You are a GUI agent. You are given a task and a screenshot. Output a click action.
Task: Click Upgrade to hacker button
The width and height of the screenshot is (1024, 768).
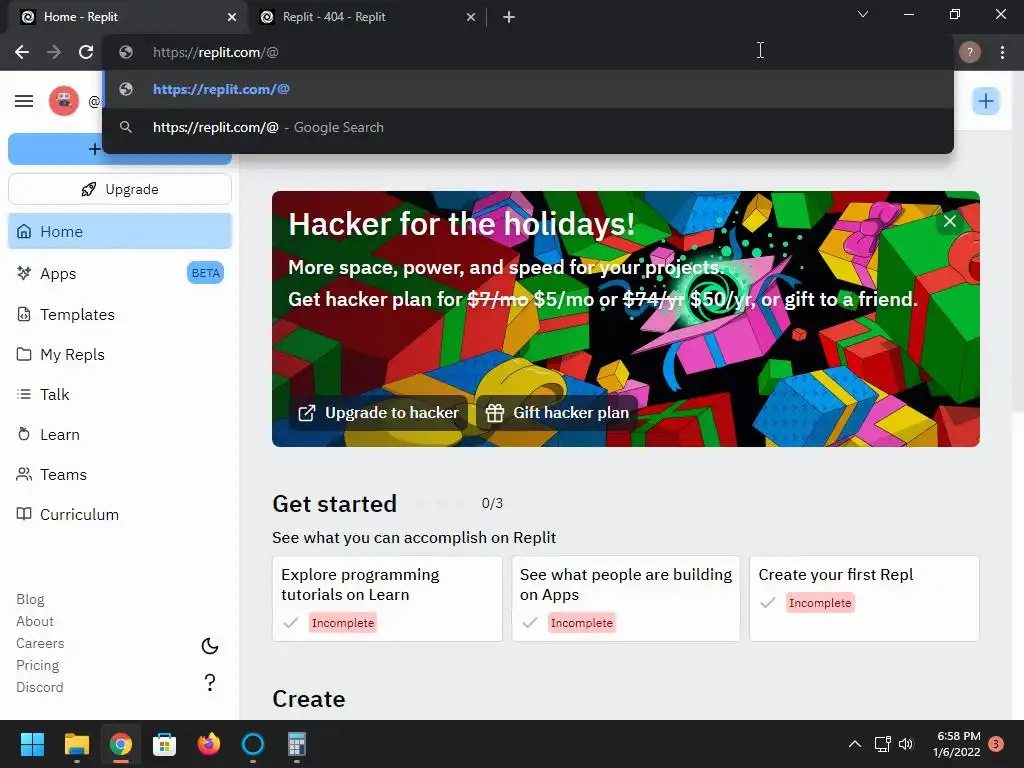[379, 413]
